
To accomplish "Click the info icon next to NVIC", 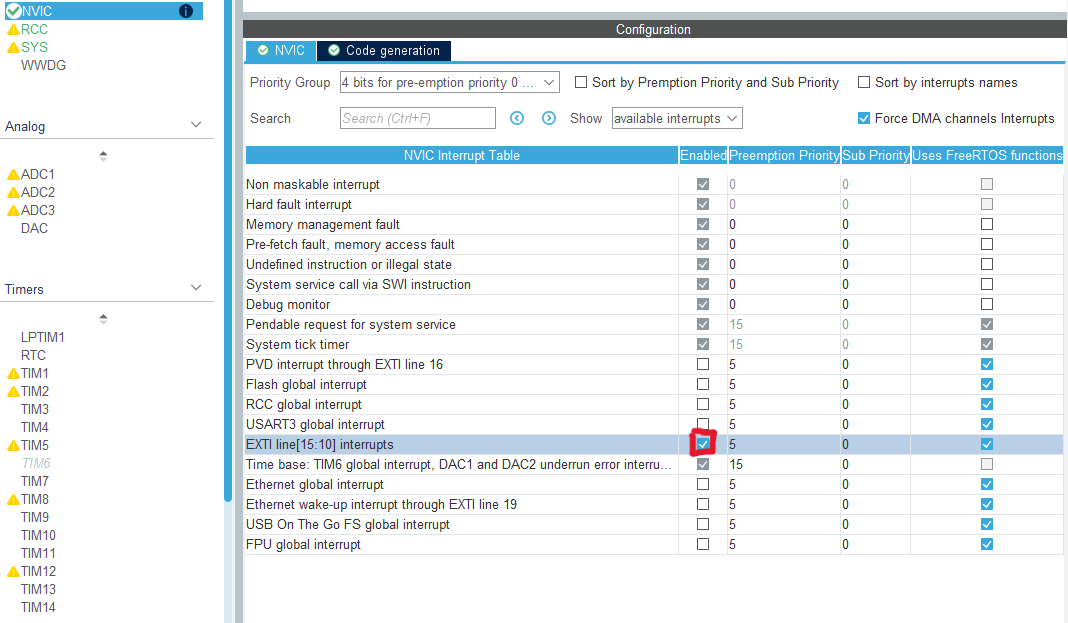I will (185, 11).
